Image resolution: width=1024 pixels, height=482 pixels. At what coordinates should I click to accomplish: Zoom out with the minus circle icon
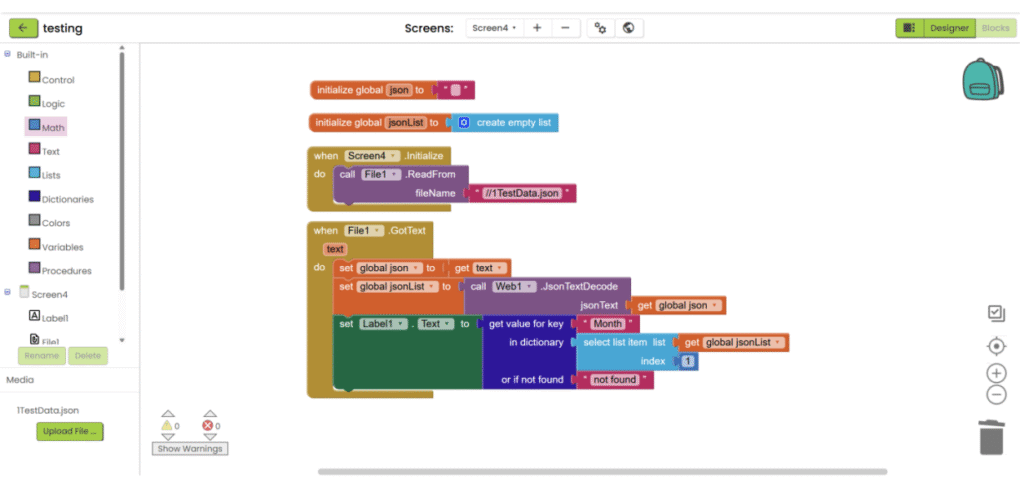tap(996, 394)
